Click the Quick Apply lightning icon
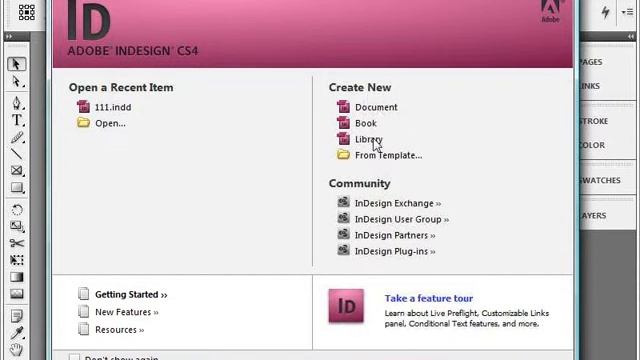 (x=605, y=12)
